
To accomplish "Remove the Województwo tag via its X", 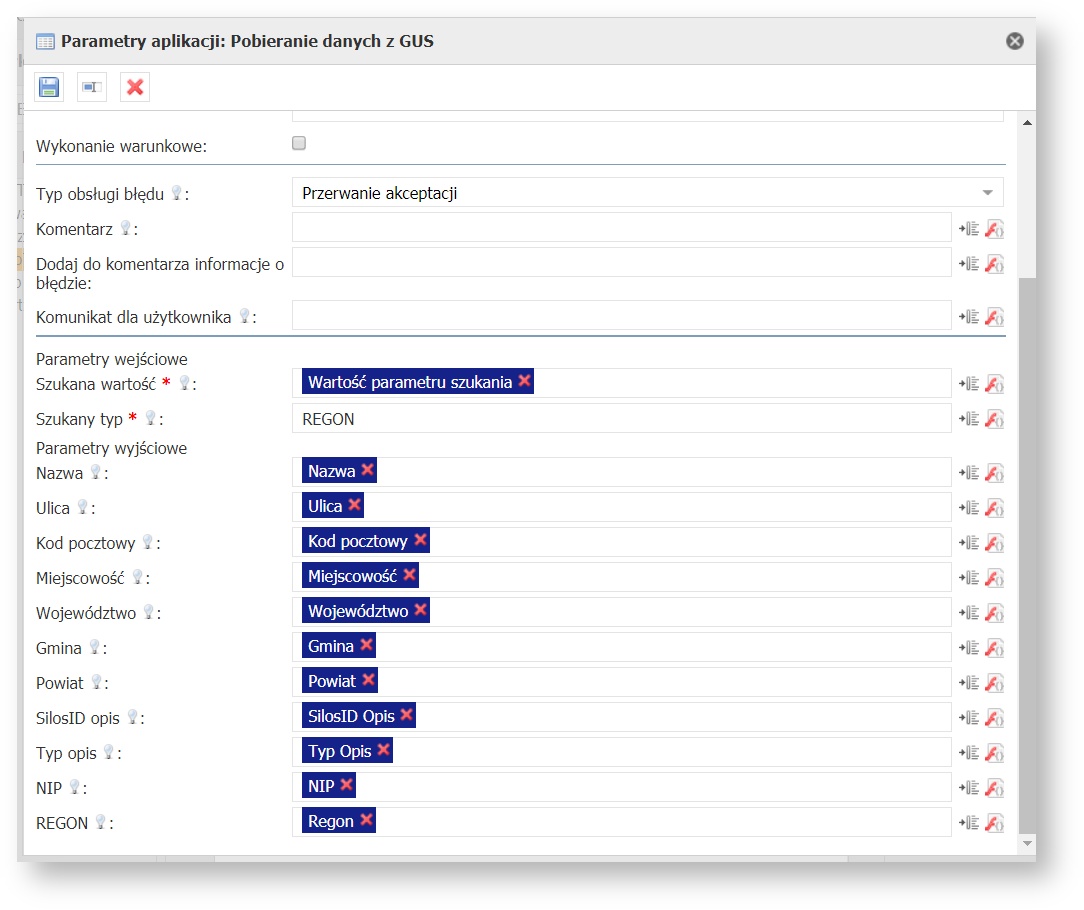I will (x=420, y=611).
